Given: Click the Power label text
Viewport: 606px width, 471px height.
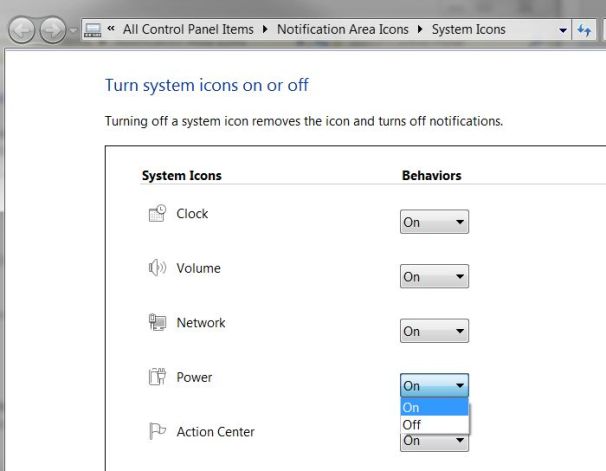Looking at the screenshot, I should pos(194,377).
